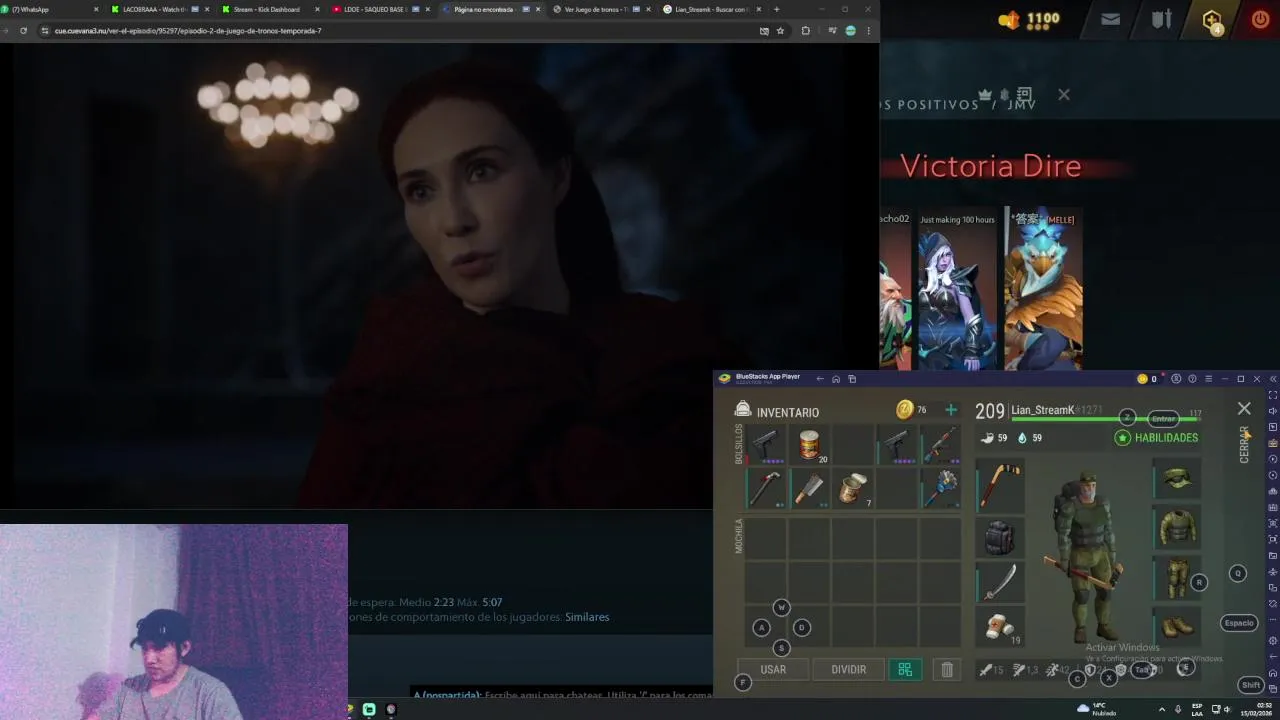Select the cleaver item in inventory

[x=810, y=488]
